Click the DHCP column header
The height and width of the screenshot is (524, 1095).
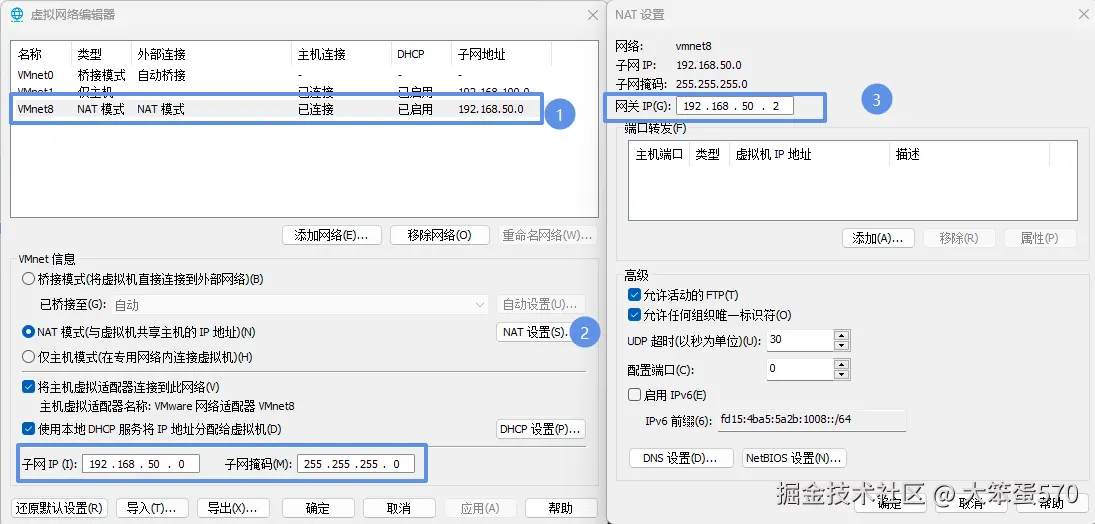[x=421, y=54]
